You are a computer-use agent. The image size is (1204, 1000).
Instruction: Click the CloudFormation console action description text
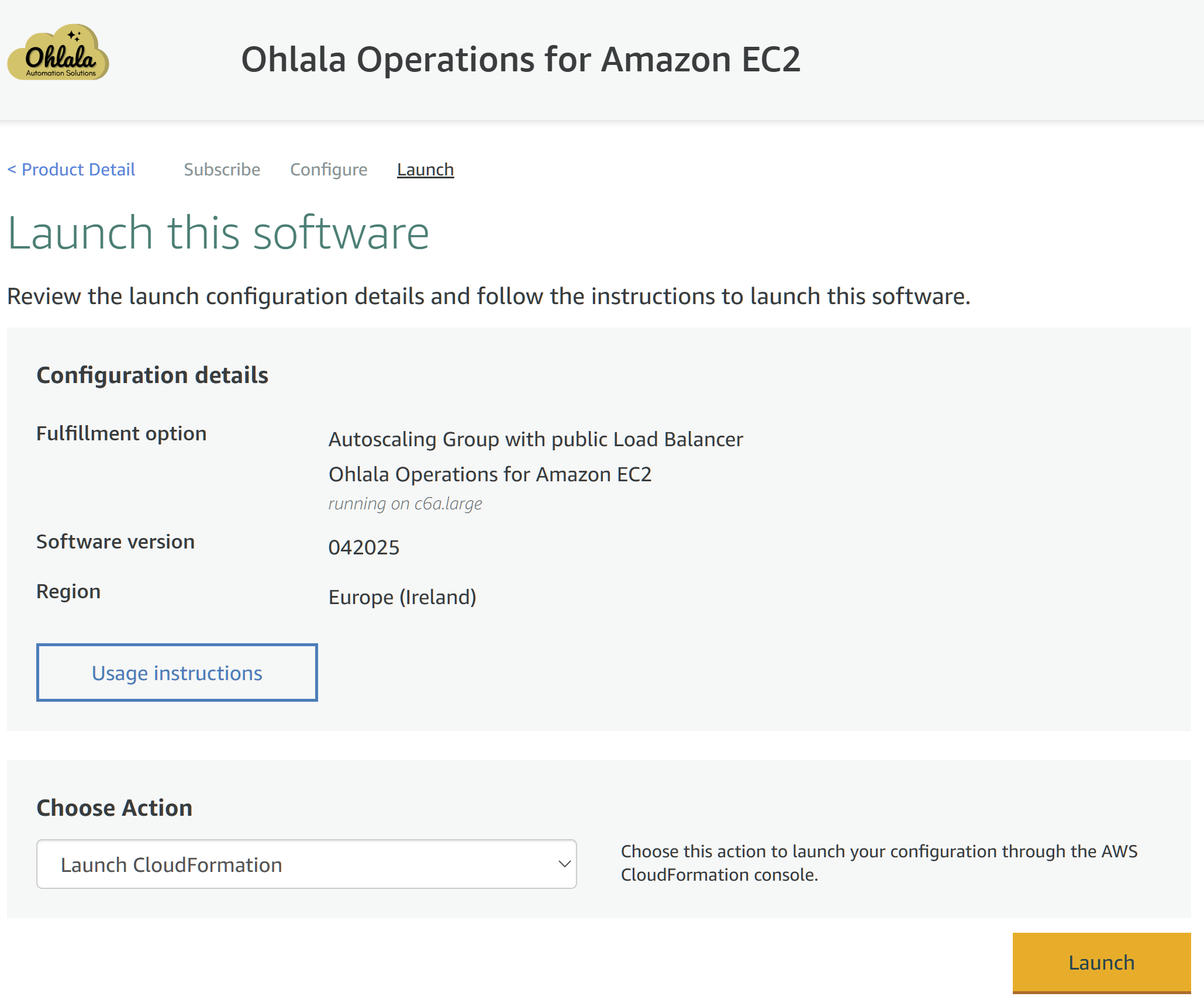coord(879,863)
